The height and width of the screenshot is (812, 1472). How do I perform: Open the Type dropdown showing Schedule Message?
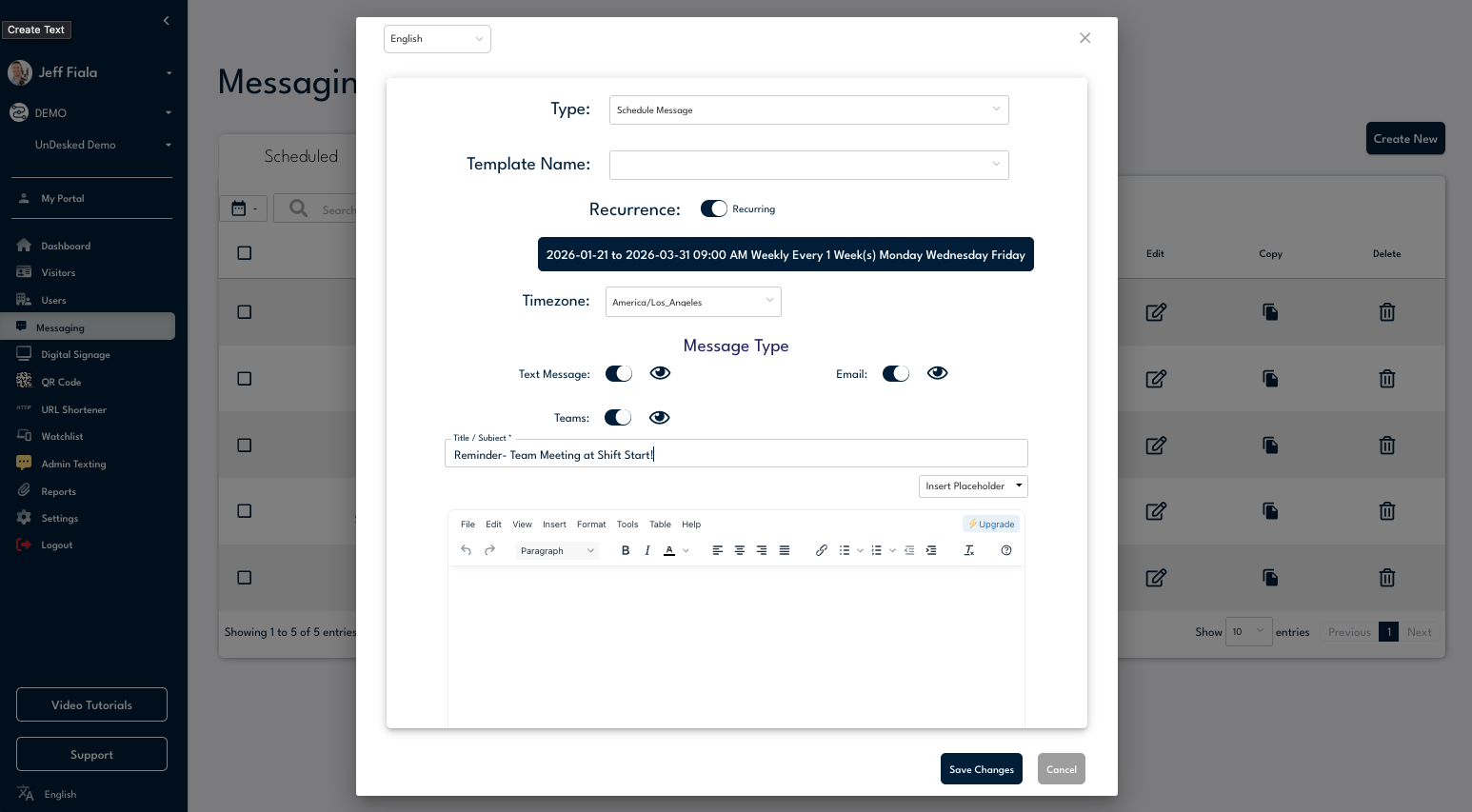808,109
